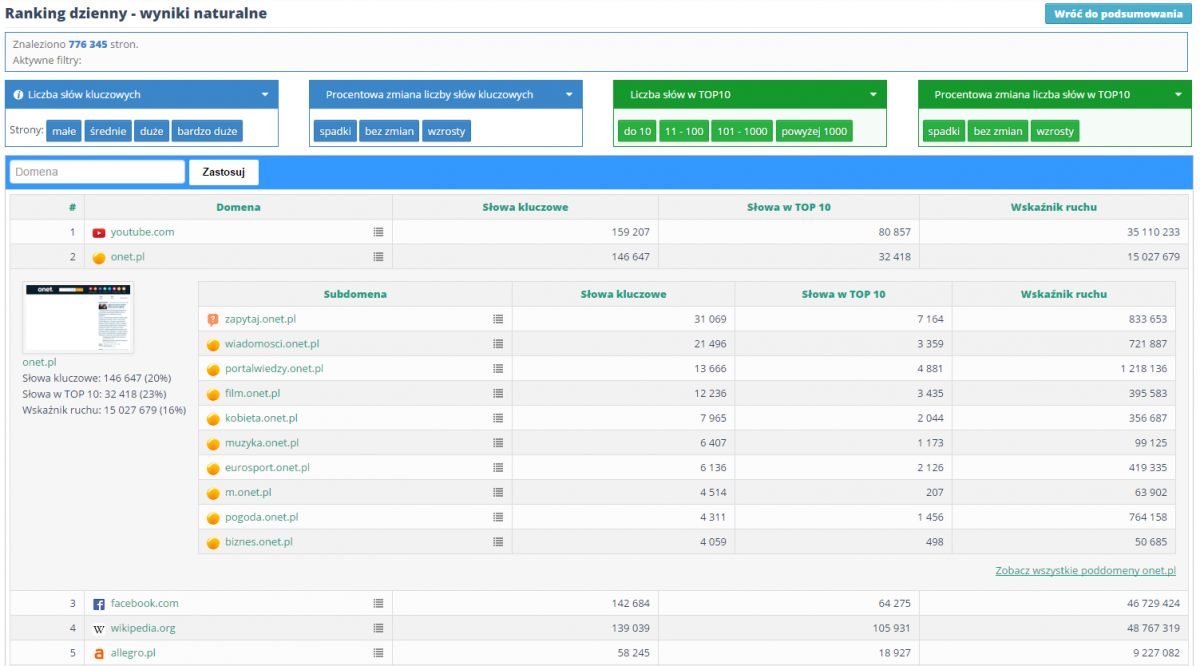
Task: Open the portalwiedzy.onet.pl subdomain link
Action: click(274, 369)
